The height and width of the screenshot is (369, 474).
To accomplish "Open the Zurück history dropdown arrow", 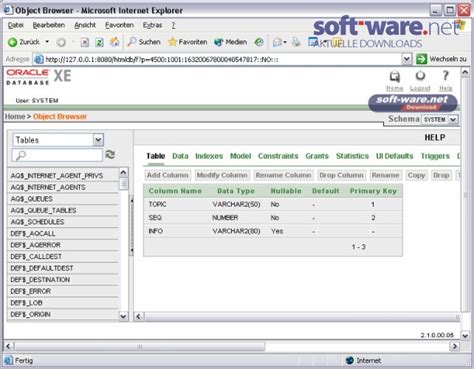I will coord(47,42).
